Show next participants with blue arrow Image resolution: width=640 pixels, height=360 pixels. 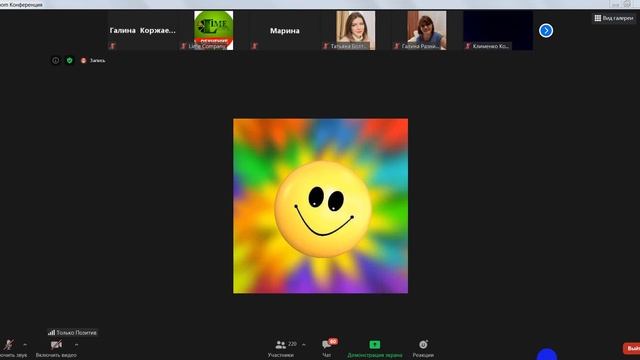pos(546,31)
